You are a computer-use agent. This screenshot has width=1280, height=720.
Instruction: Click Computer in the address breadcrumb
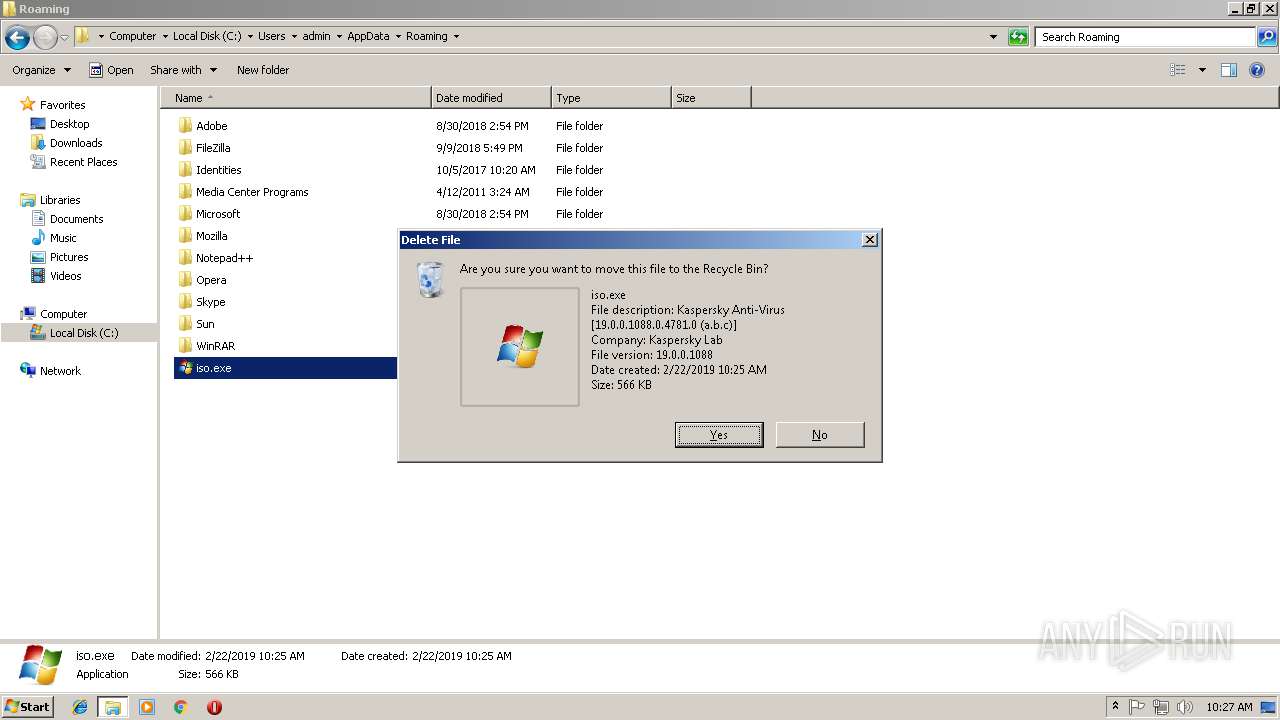pyautogui.click(x=132, y=36)
